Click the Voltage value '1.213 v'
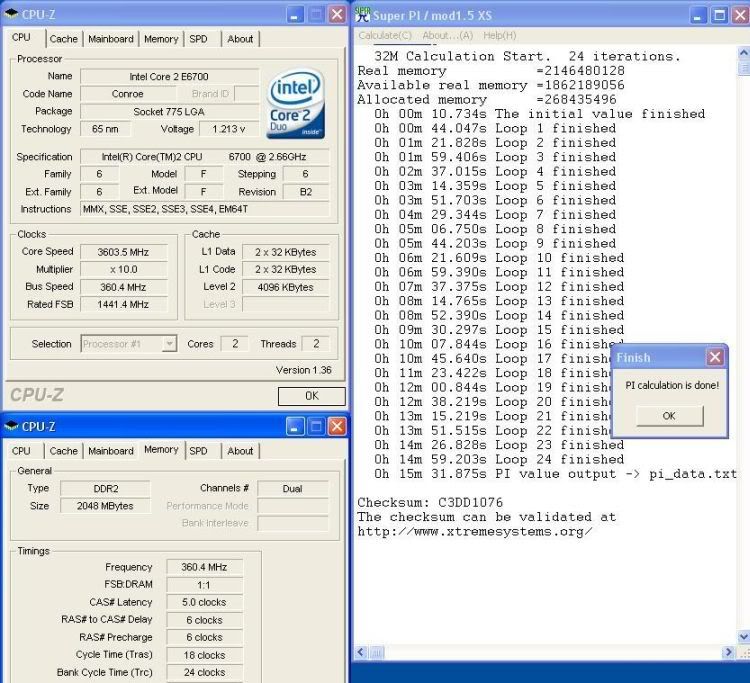This screenshot has width=750, height=683. [229, 129]
